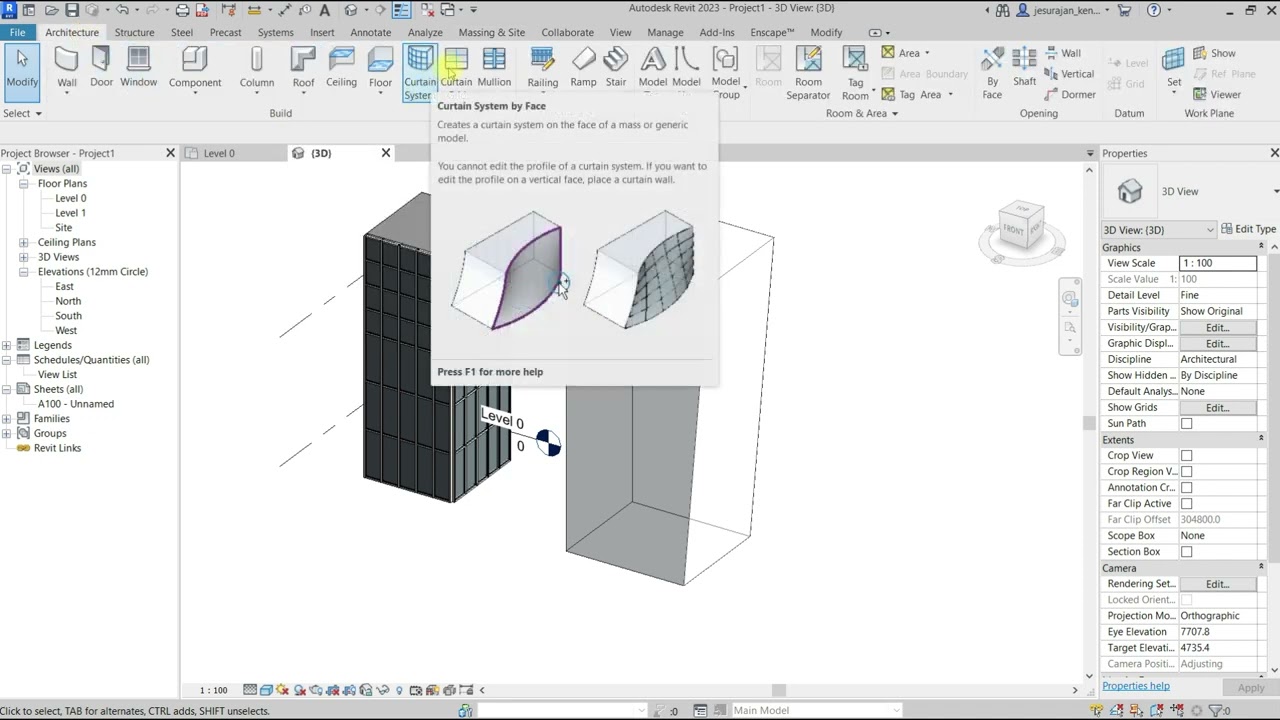Open the File menu
This screenshot has width=1280, height=720.
click(17, 32)
